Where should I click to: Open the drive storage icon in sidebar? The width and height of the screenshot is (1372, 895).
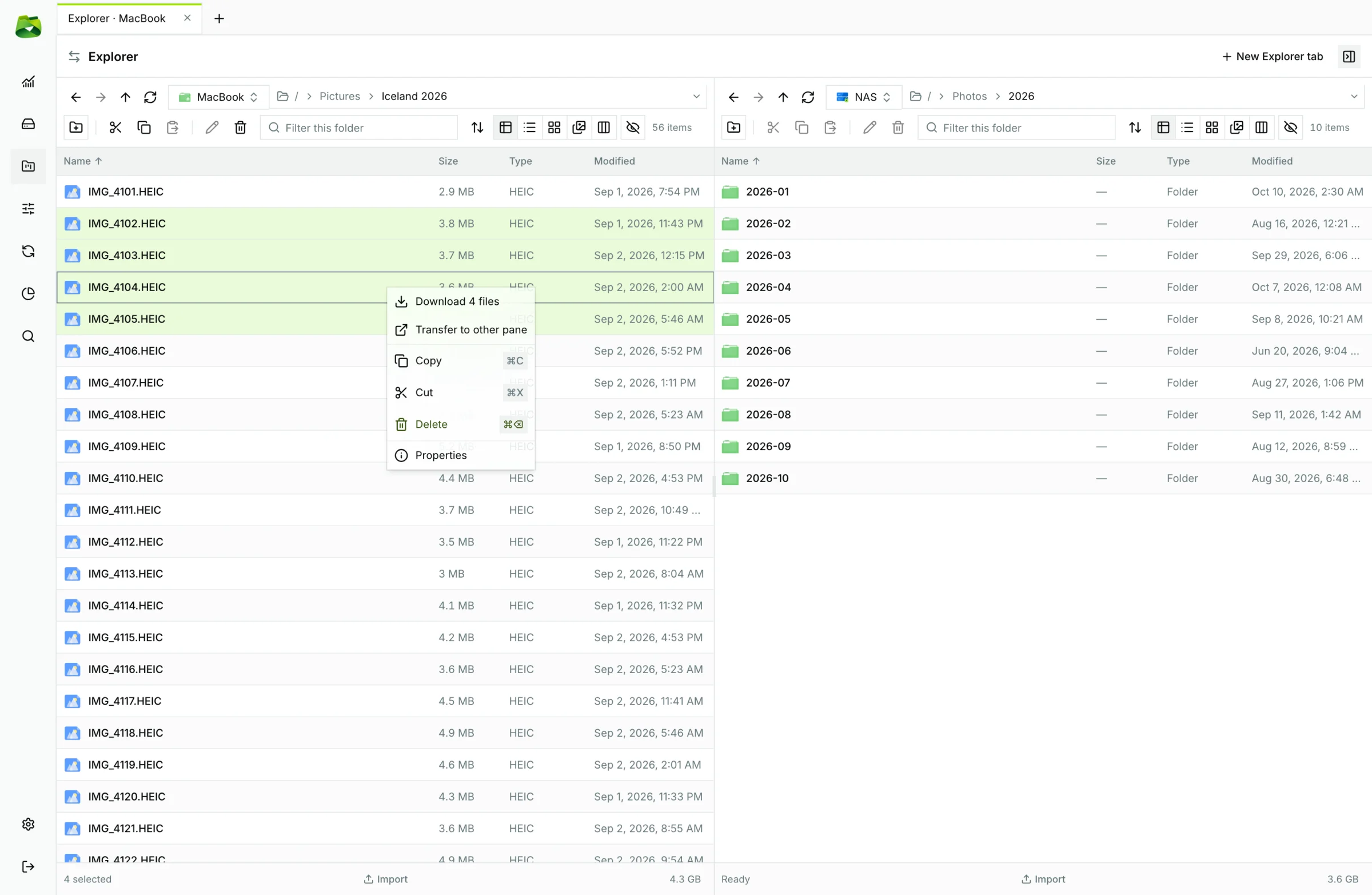tap(28, 124)
